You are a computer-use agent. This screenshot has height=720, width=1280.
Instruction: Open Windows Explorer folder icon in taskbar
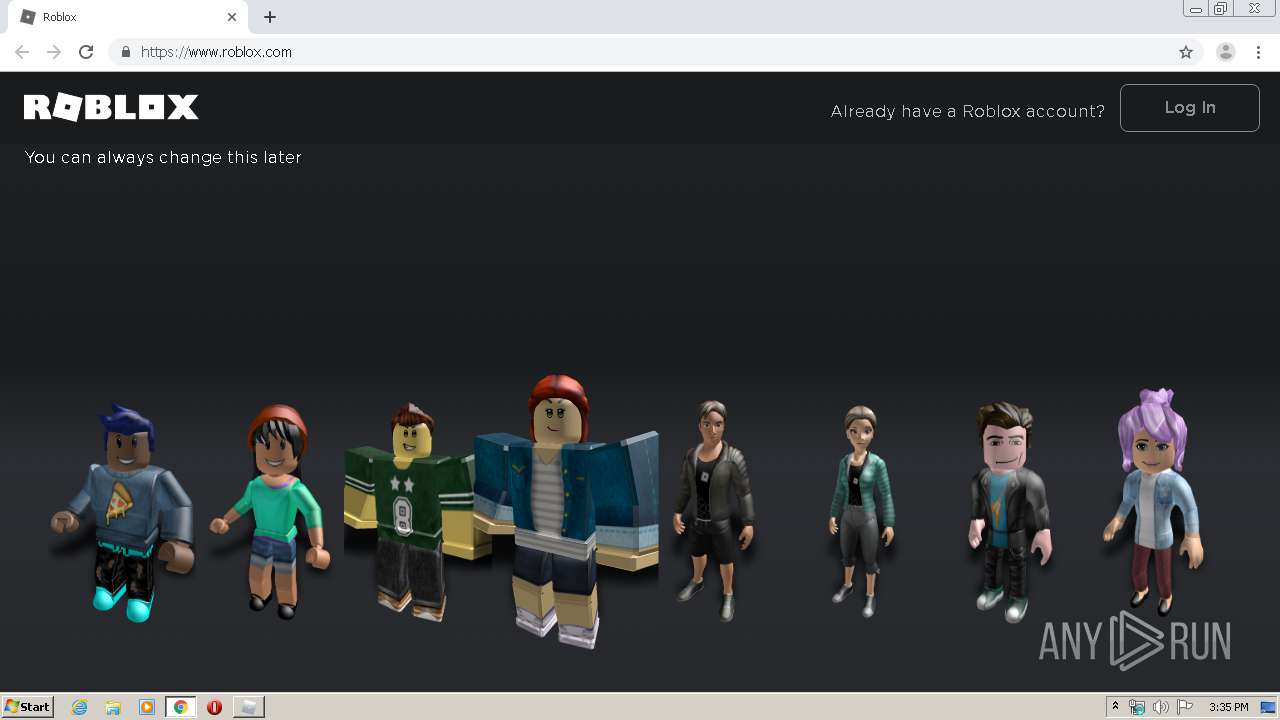point(113,707)
